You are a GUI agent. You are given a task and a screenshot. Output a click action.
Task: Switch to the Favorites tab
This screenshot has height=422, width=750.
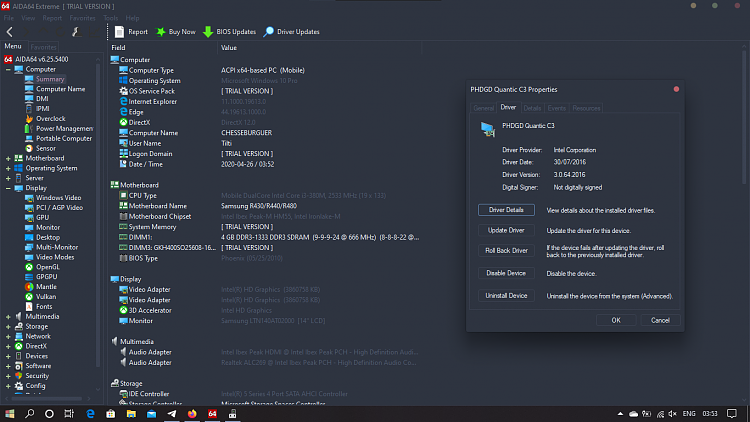[43, 47]
